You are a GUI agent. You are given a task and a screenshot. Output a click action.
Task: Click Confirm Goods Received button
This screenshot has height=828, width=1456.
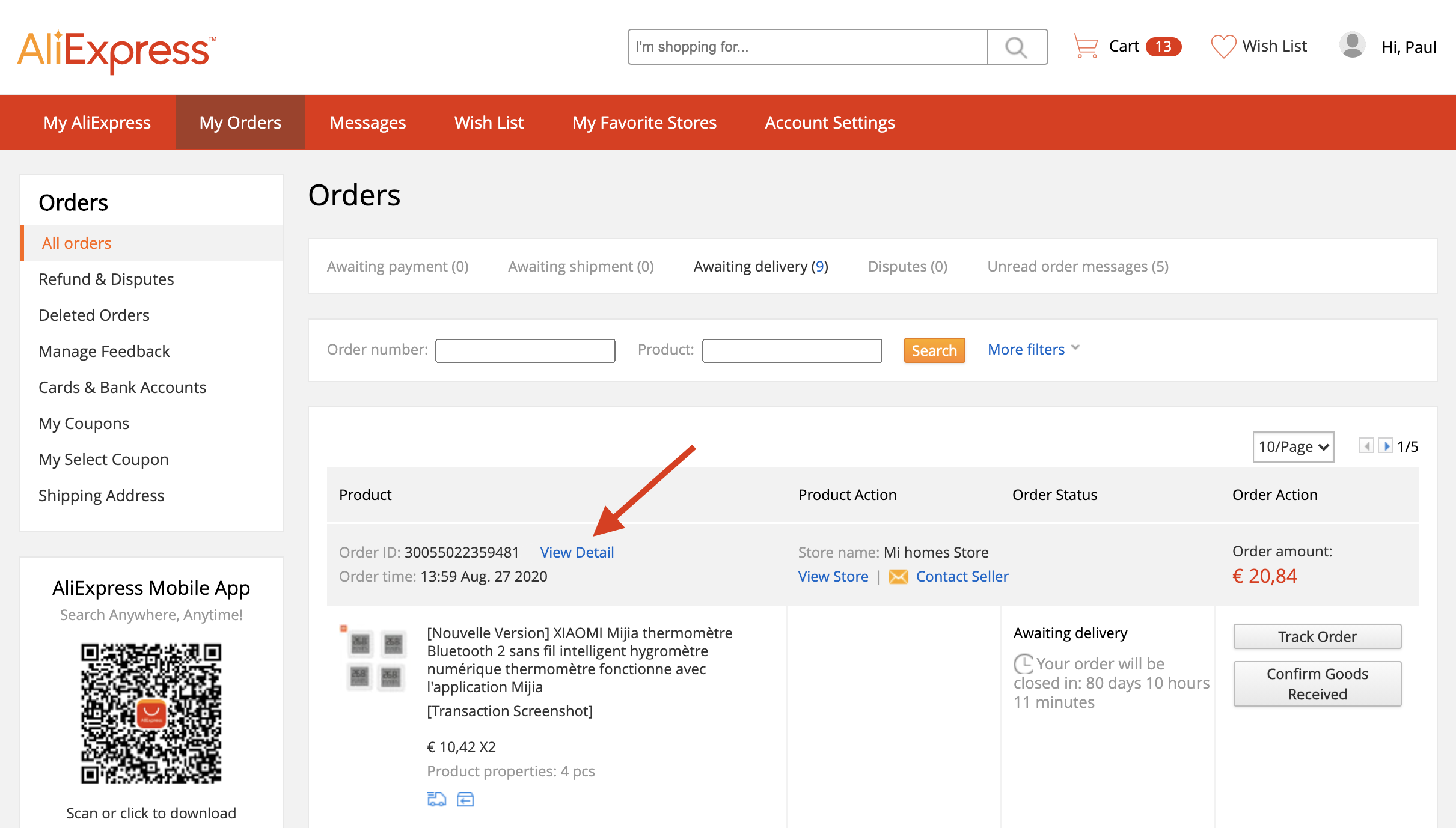1317,684
